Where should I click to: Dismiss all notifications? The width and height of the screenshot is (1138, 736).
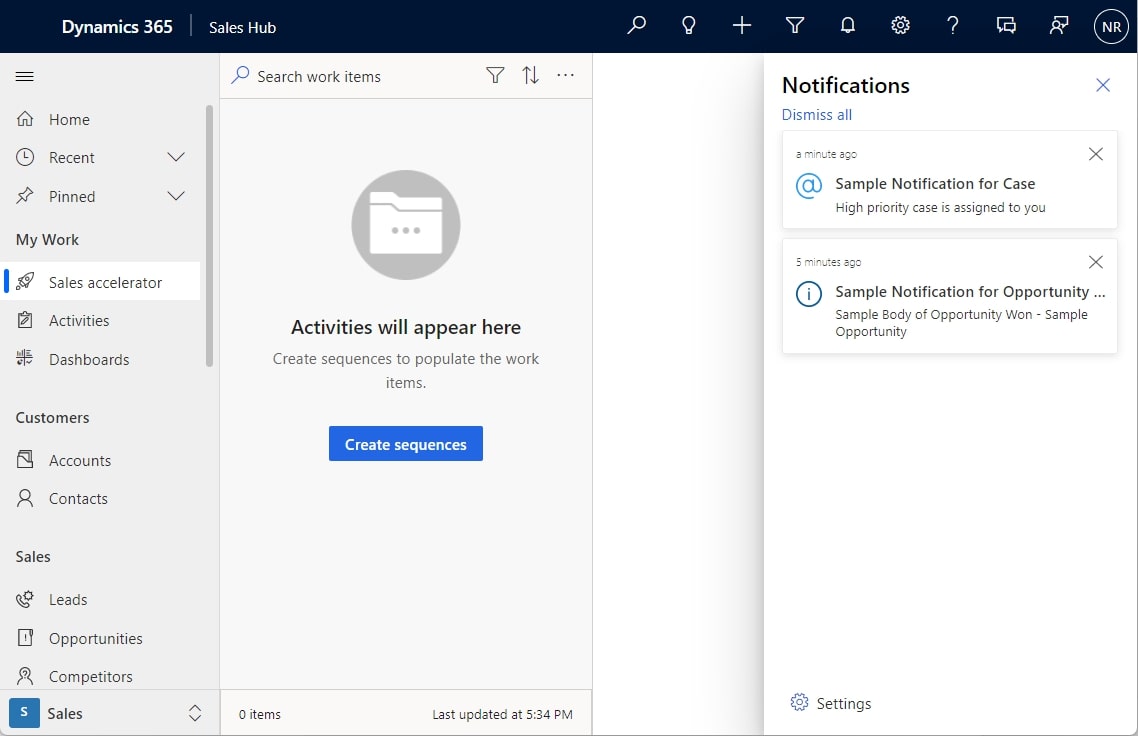click(x=816, y=114)
